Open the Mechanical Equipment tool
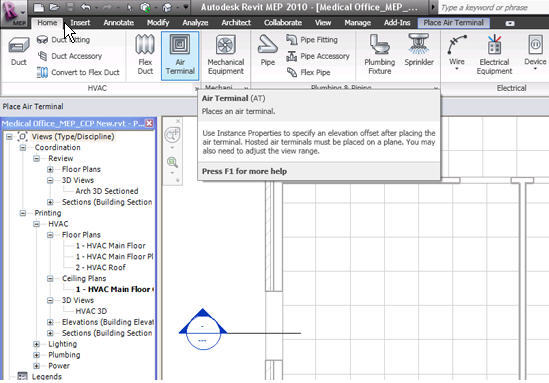The image size is (549, 383). pyautogui.click(x=226, y=55)
